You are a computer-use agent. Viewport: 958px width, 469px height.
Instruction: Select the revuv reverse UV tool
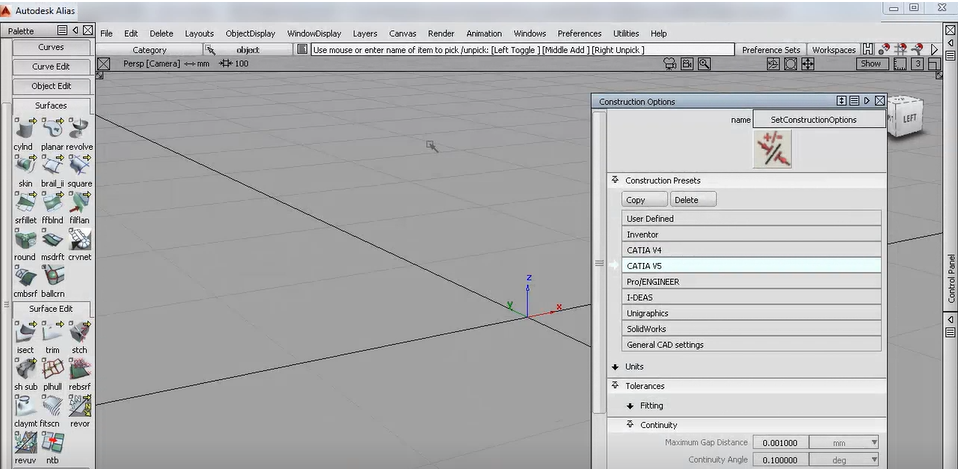pos(25,442)
